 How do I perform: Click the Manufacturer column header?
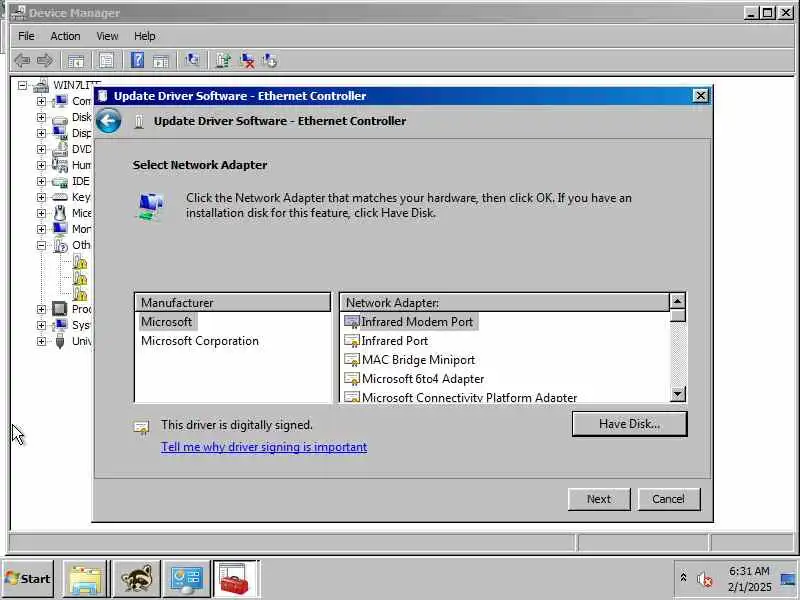click(x=233, y=303)
